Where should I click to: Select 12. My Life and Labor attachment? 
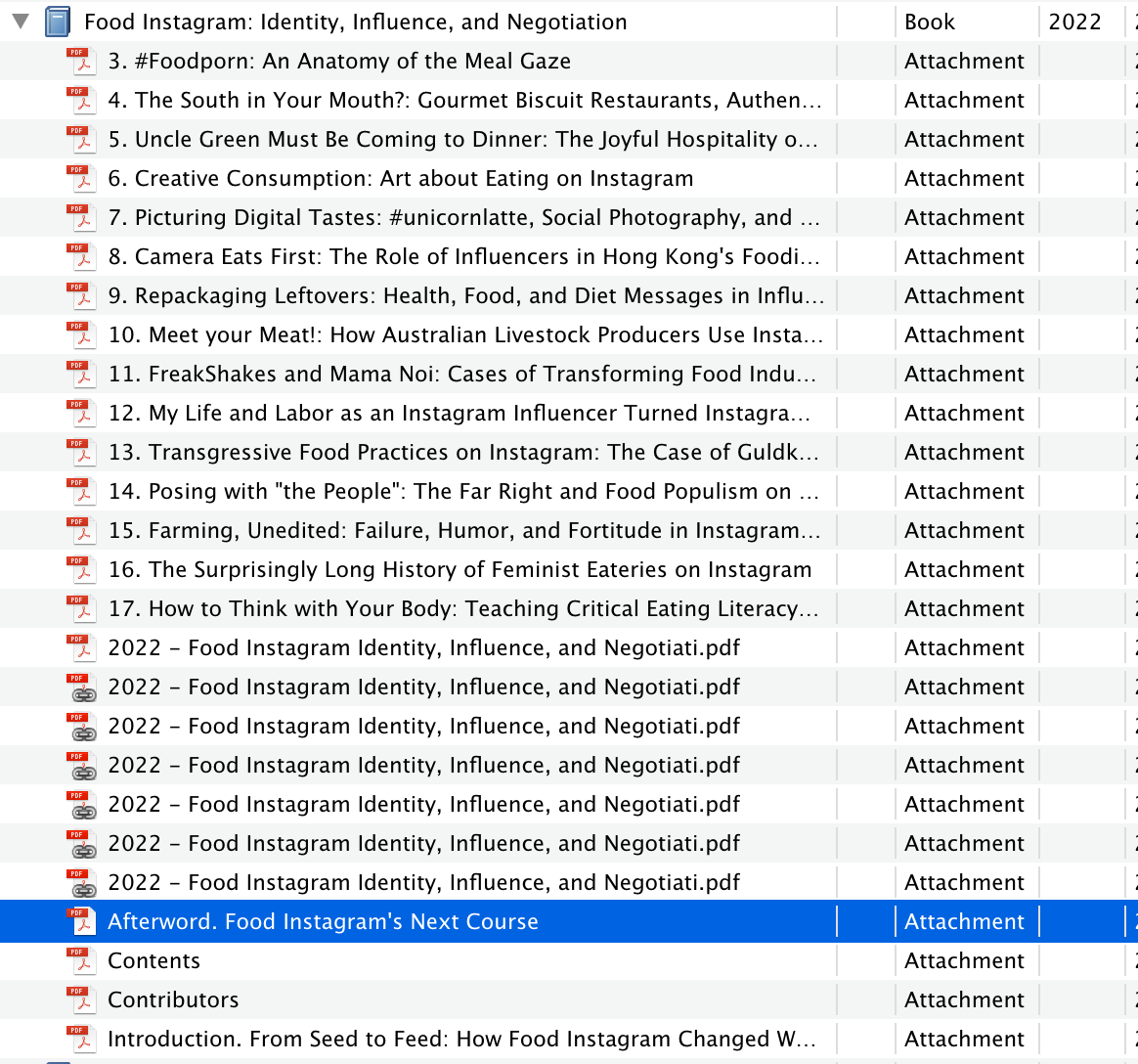460,414
